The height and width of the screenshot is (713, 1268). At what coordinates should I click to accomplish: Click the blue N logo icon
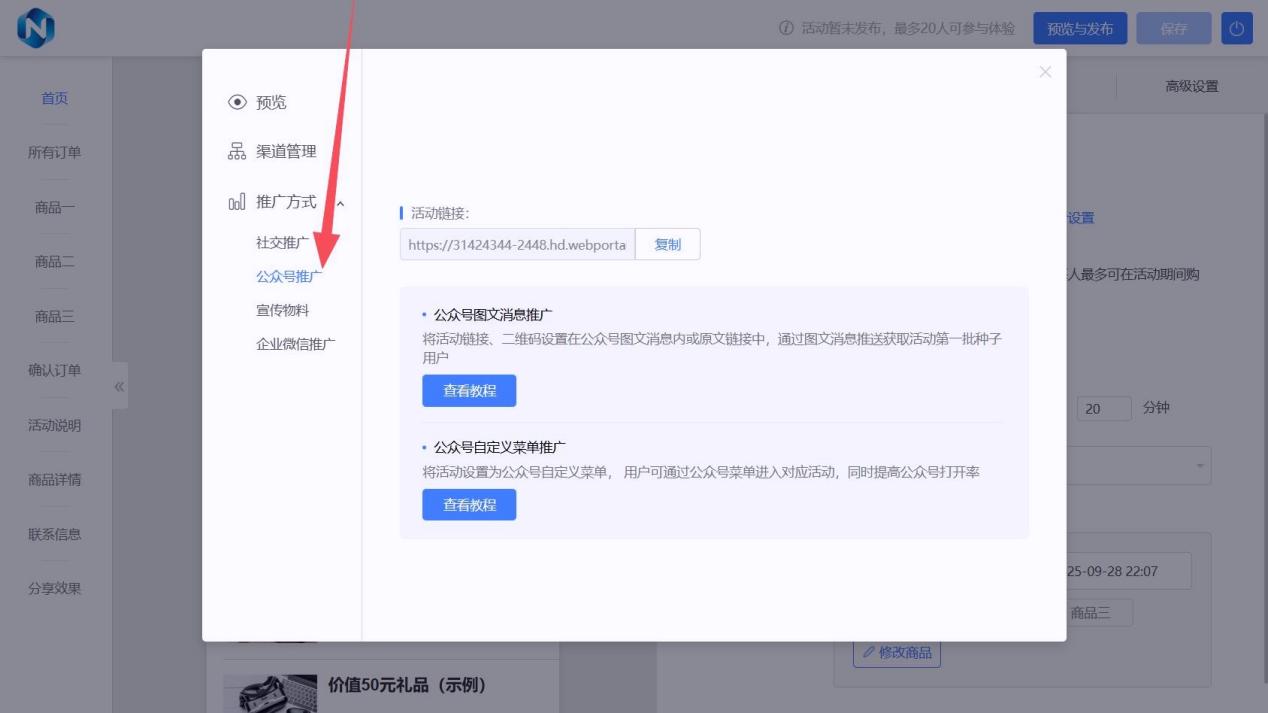point(36,28)
